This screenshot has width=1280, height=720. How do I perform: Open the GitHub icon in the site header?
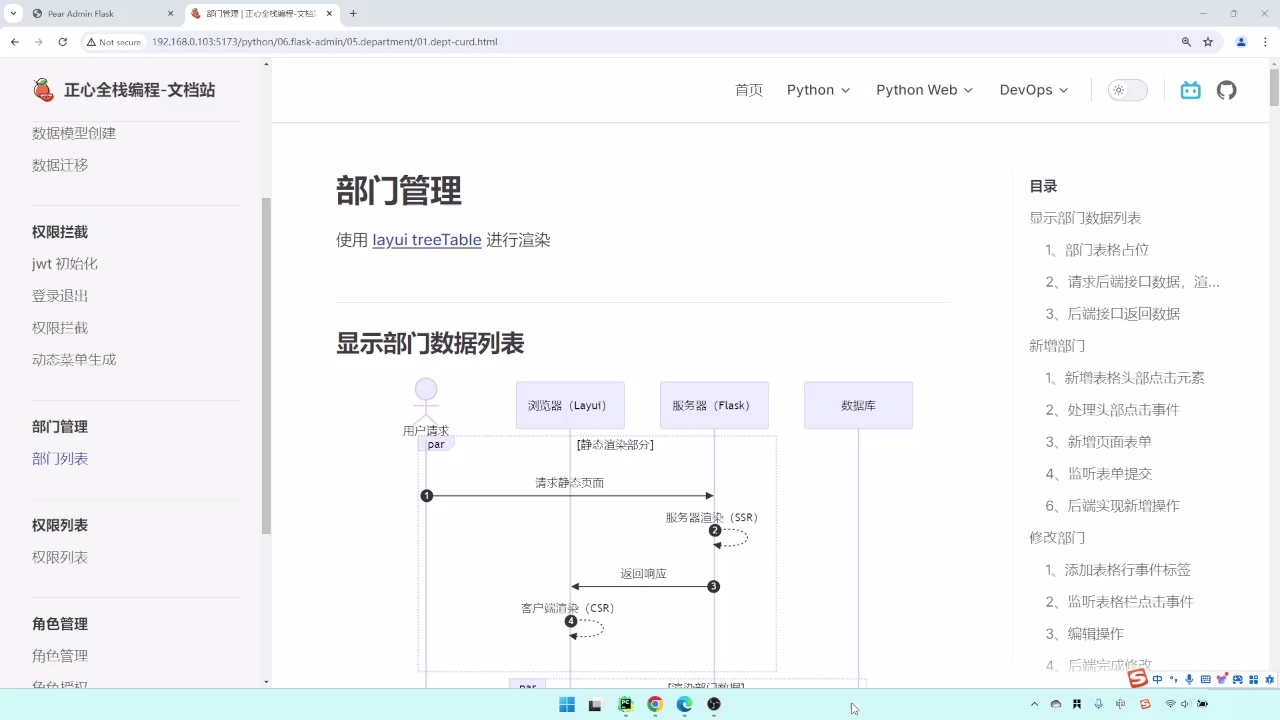coord(1227,90)
